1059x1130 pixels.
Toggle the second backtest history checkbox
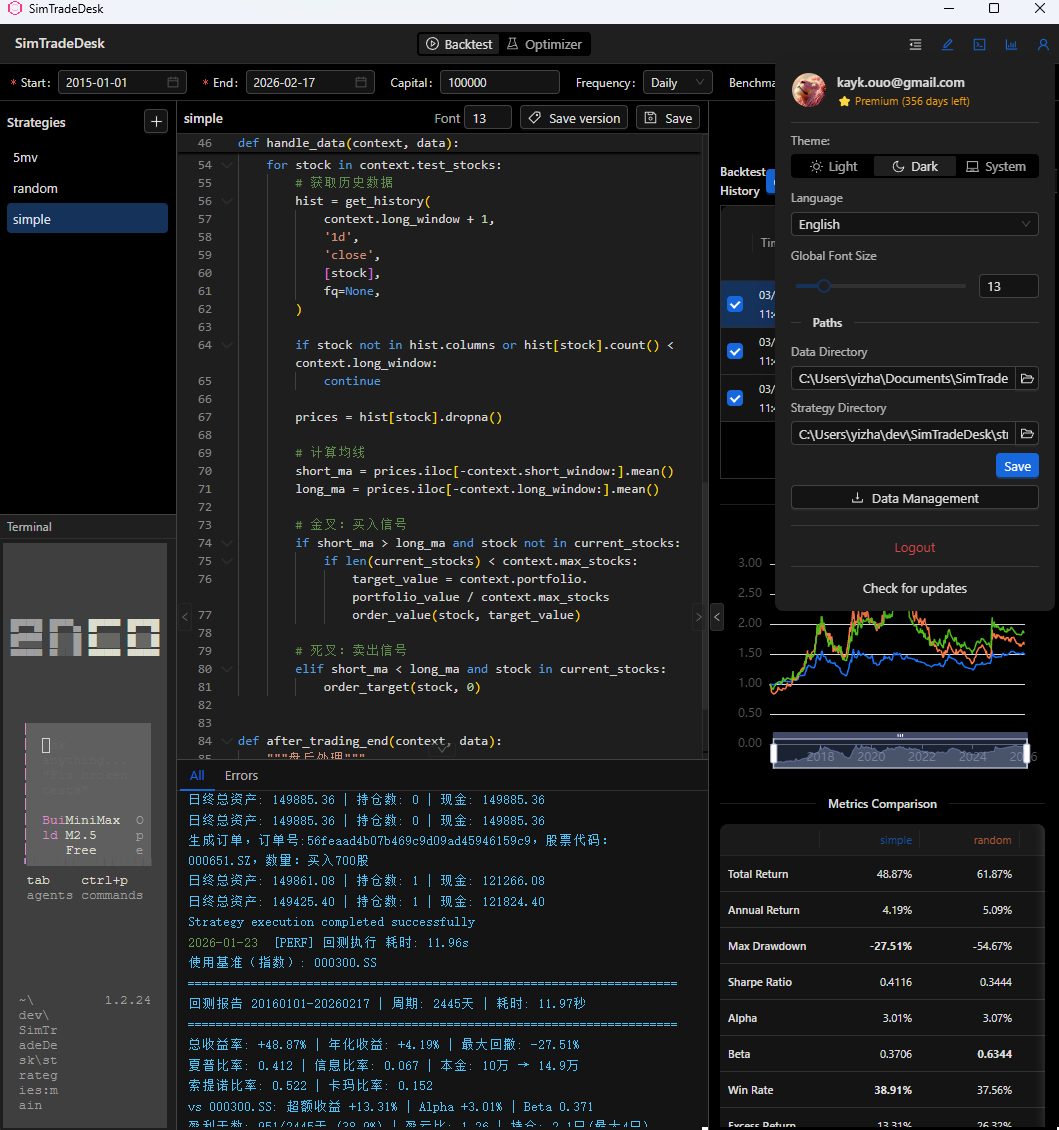click(735, 351)
